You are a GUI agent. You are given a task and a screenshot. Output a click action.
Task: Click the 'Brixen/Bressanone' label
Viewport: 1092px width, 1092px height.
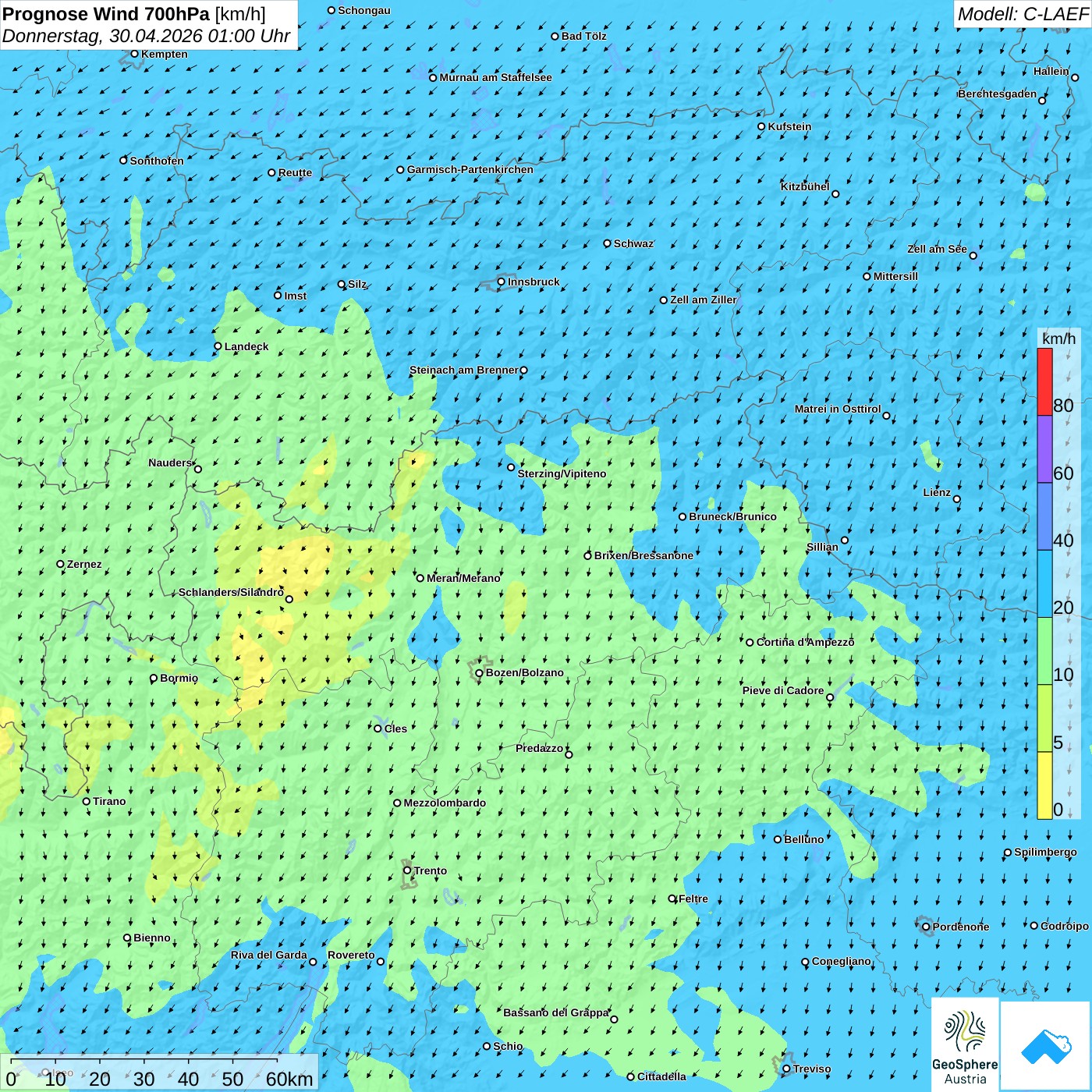pyautogui.click(x=643, y=555)
